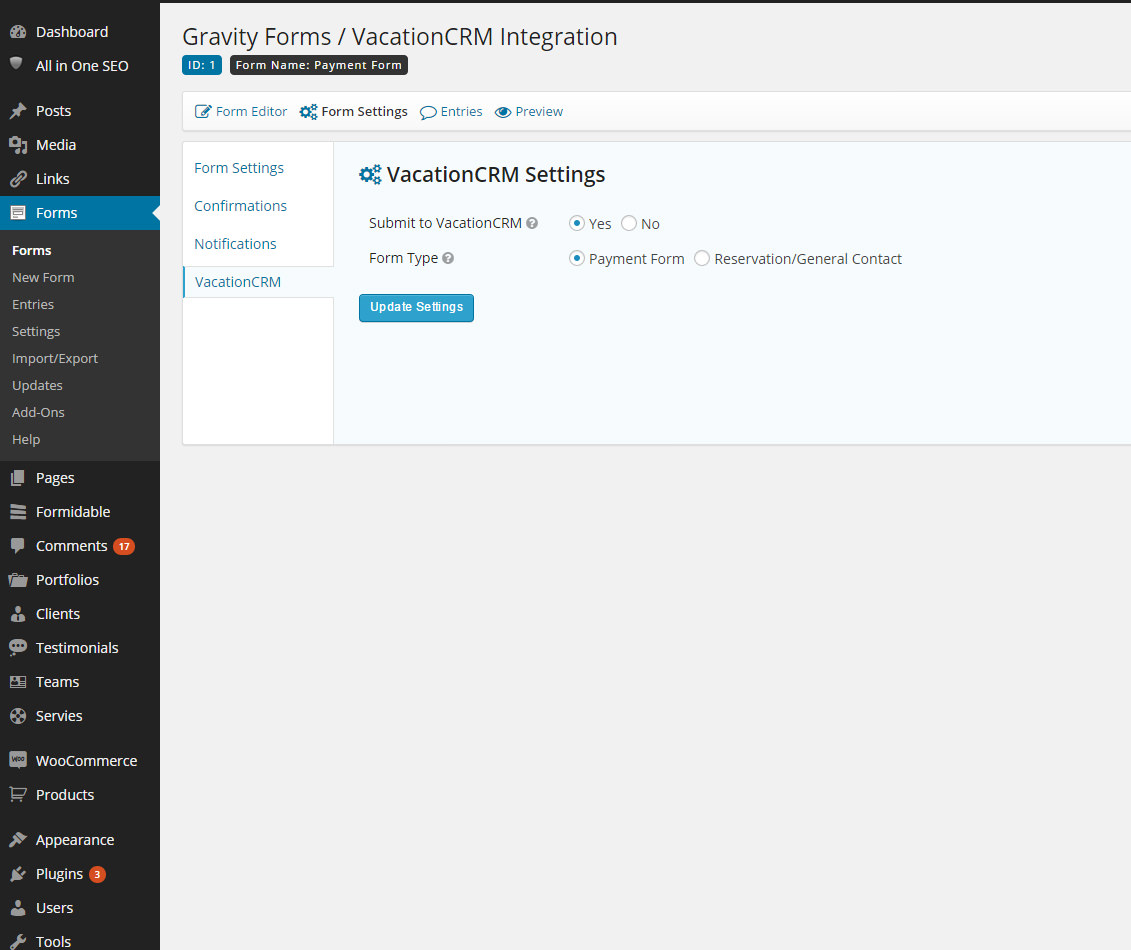Click the Form Name: Payment Form badge
The width and height of the screenshot is (1131, 950).
pyautogui.click(x=319, y=65)
